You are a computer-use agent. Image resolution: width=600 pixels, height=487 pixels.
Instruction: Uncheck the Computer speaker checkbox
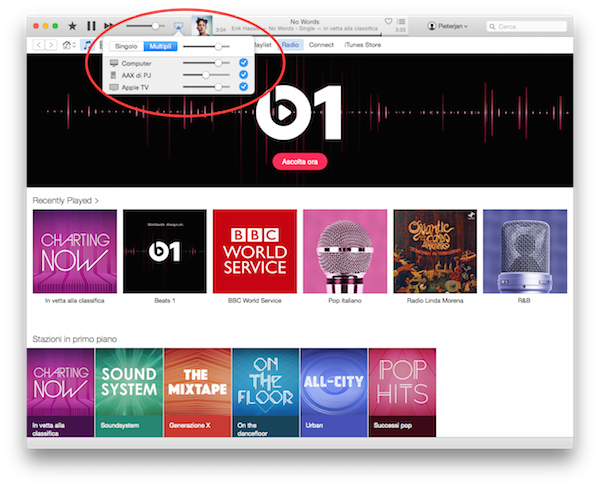(x=243, y=62)
